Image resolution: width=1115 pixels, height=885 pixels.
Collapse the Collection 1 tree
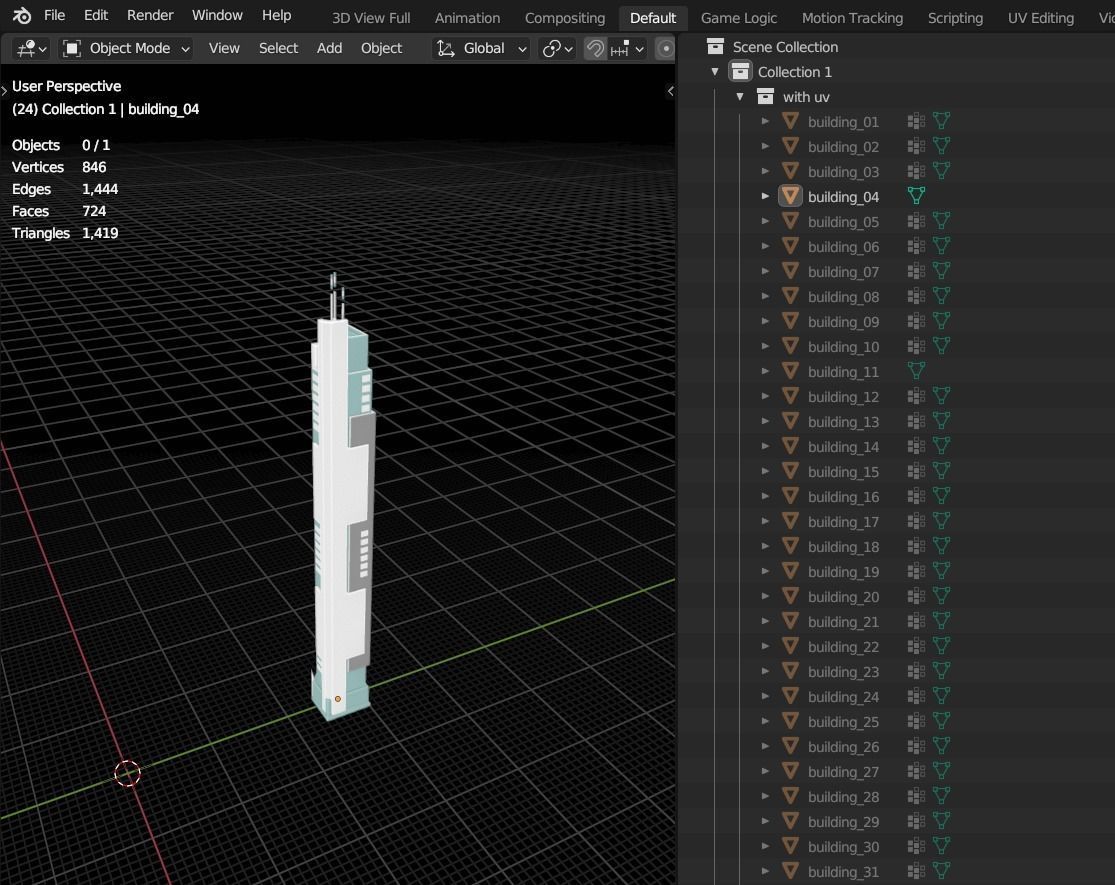715,72
